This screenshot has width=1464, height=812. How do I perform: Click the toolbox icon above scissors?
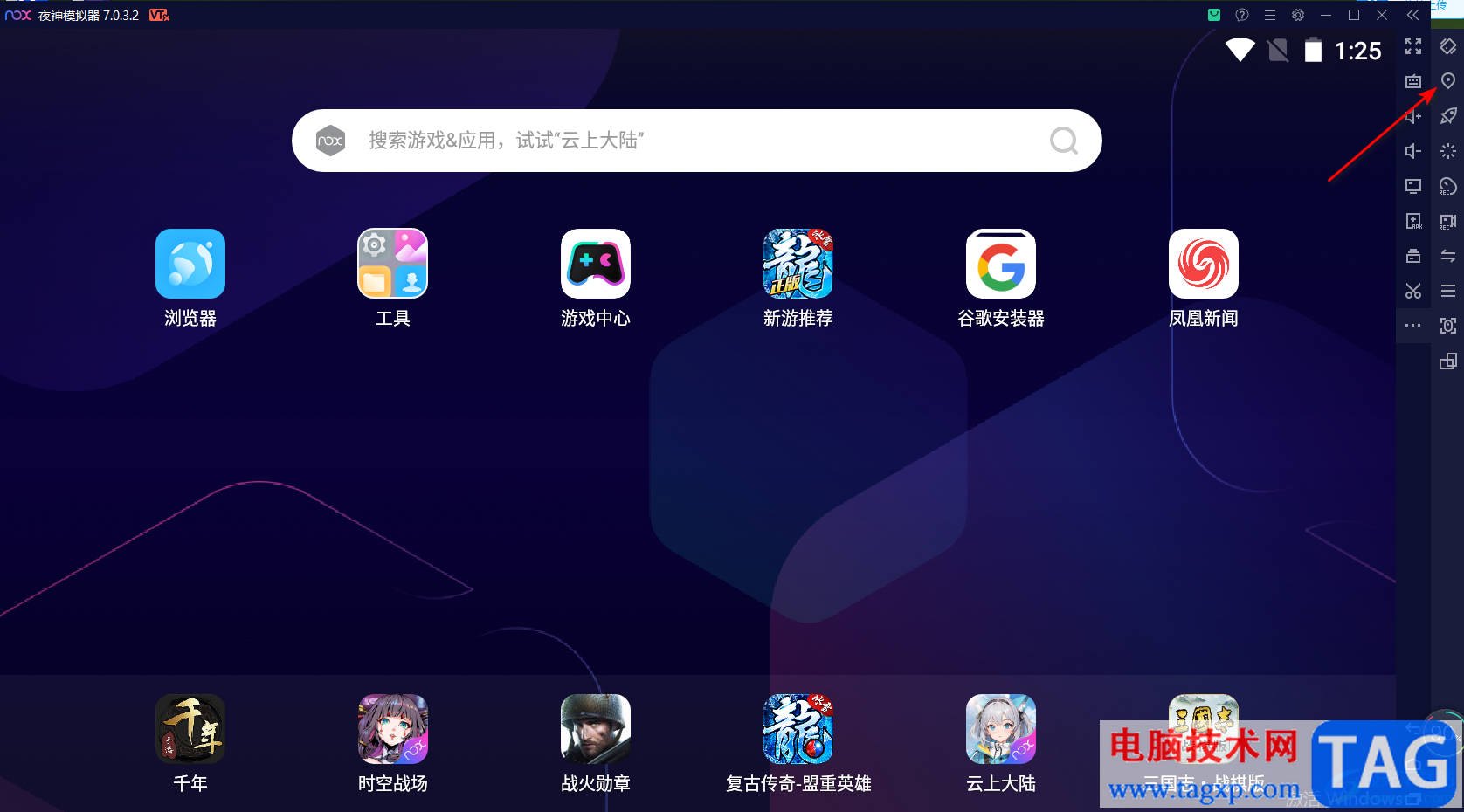1413,256
